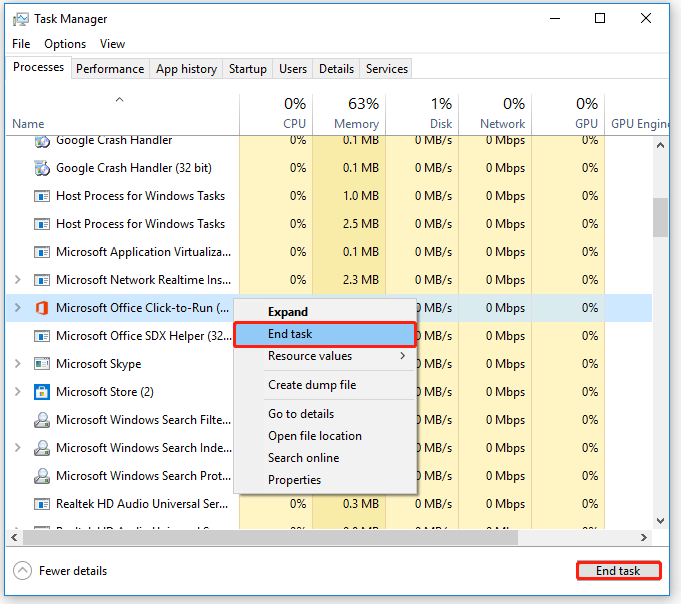The width and height of the screenshot is (681, 604).
Task: Click the horizontal scrollbar right arrow
Action: point(644,538)
